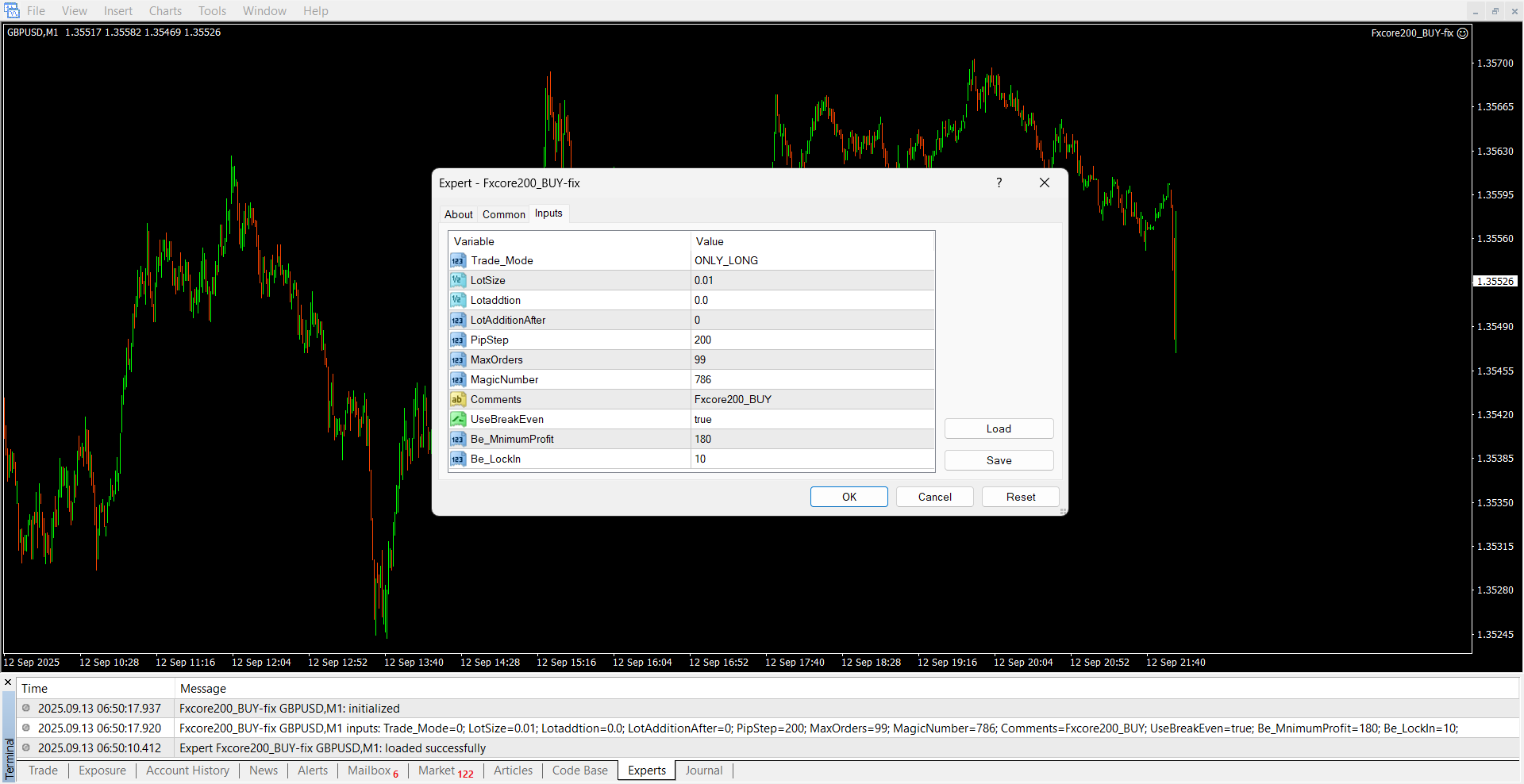Click the MetaTrader application icon in menu bar
Image resolution: width=1524 pixels, height=784 pixels.
pos(12,11)
